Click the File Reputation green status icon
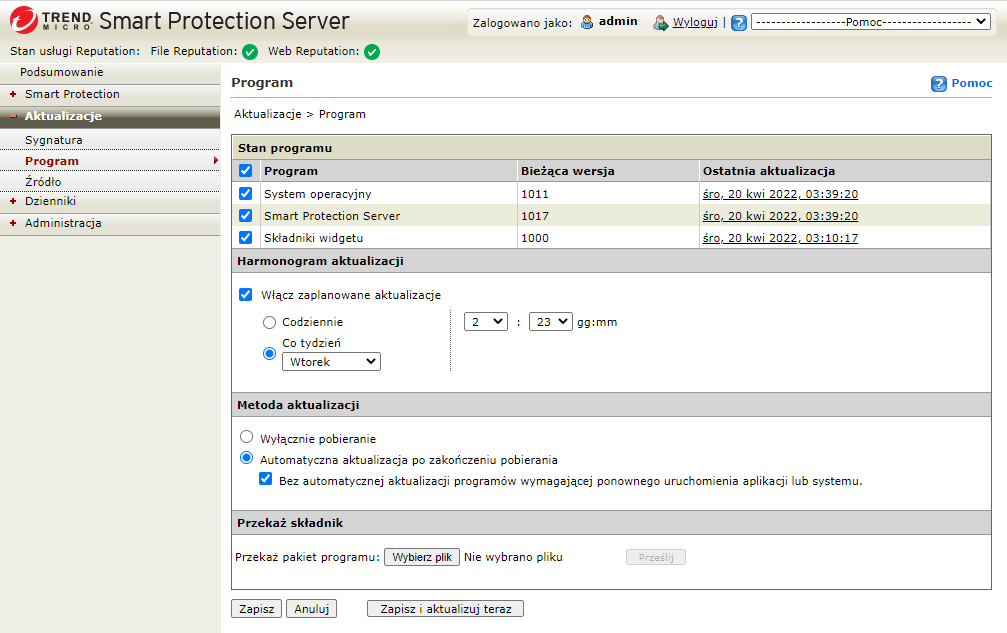The image size is (1007, 633). (250, 52)
